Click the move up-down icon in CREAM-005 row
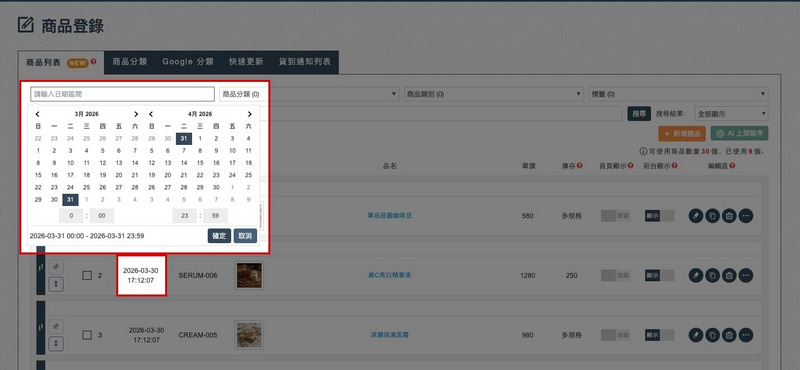Image resolution: width=800 pixels, height=370 pixels. point(56,344)
